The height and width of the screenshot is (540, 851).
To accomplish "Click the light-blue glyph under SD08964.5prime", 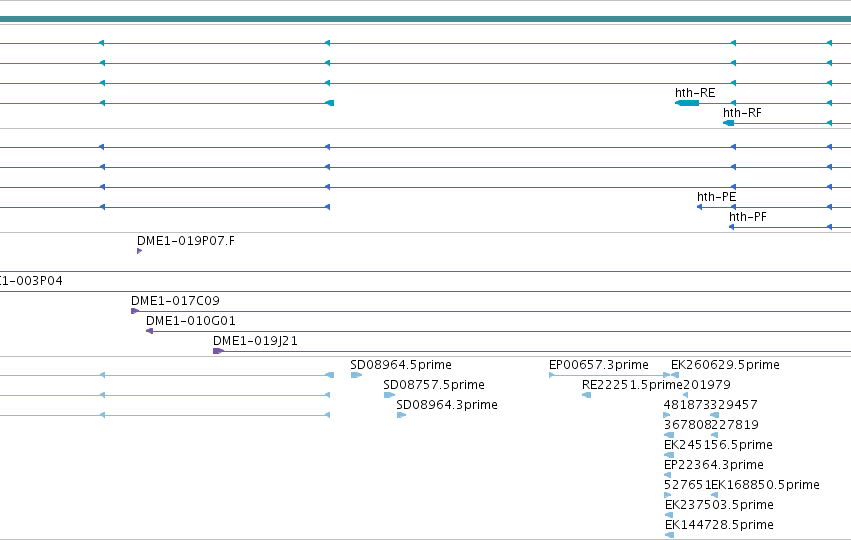I will pos(356,375).
